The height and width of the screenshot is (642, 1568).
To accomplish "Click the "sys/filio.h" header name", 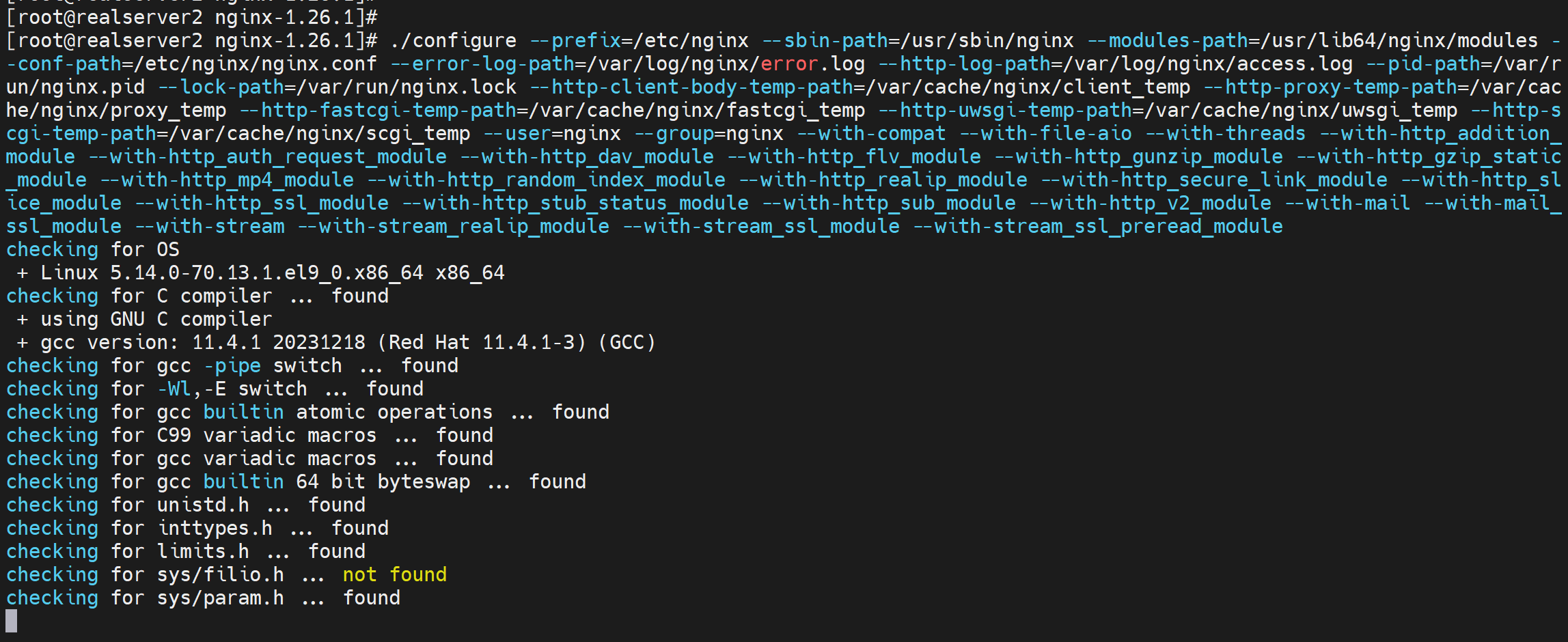I will 220,575.
